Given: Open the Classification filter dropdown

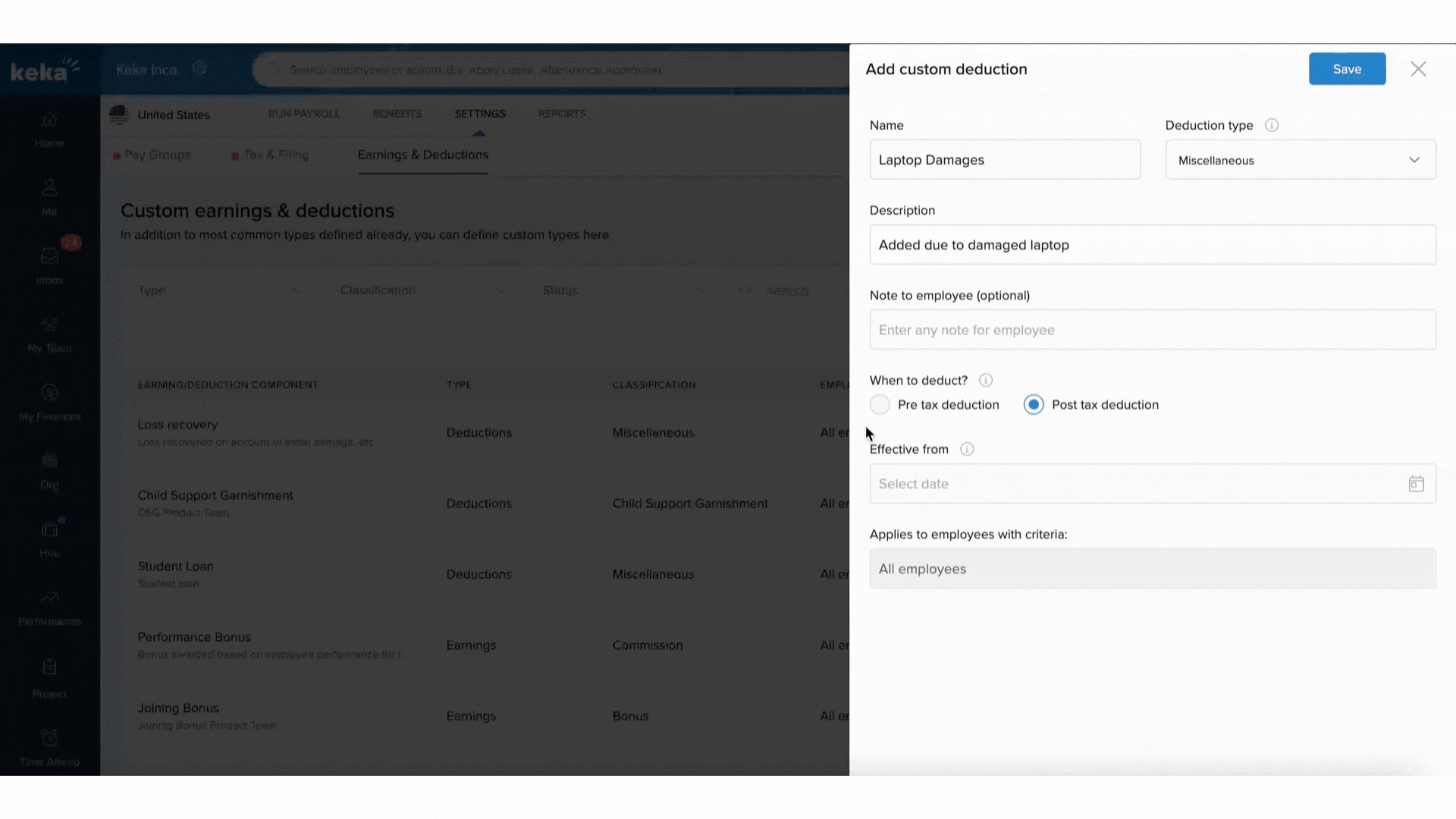Looking at the screenshot, I should 422,290.
